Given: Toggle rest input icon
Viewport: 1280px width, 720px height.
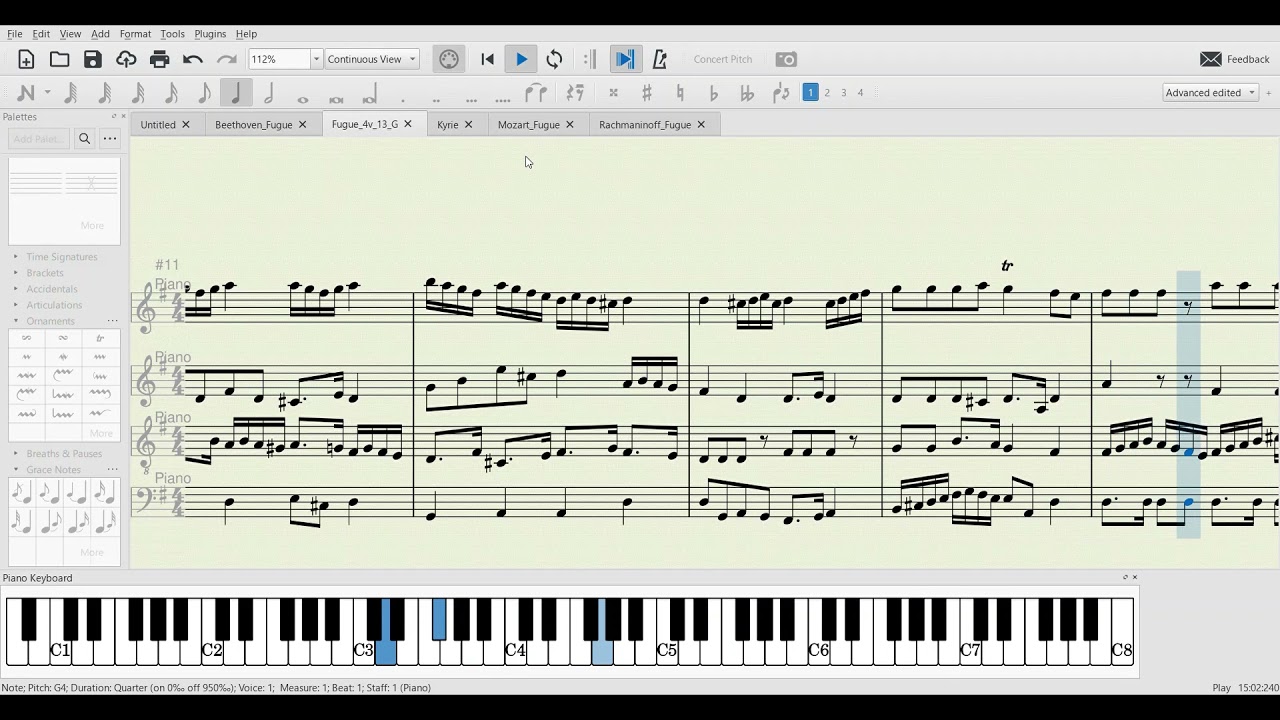Looking at the screenshot, I should tap(575, 93).
